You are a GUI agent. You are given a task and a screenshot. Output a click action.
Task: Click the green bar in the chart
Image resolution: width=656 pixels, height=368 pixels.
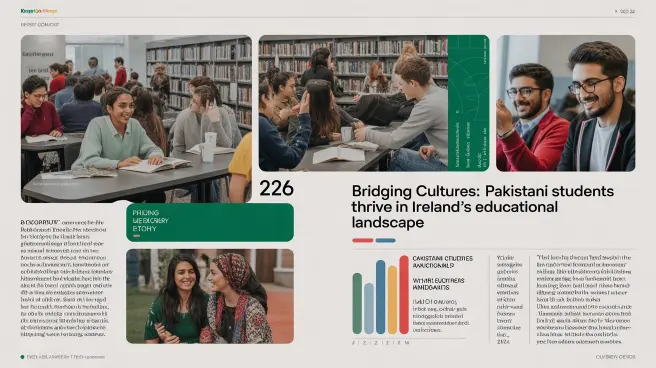(357, 304)
